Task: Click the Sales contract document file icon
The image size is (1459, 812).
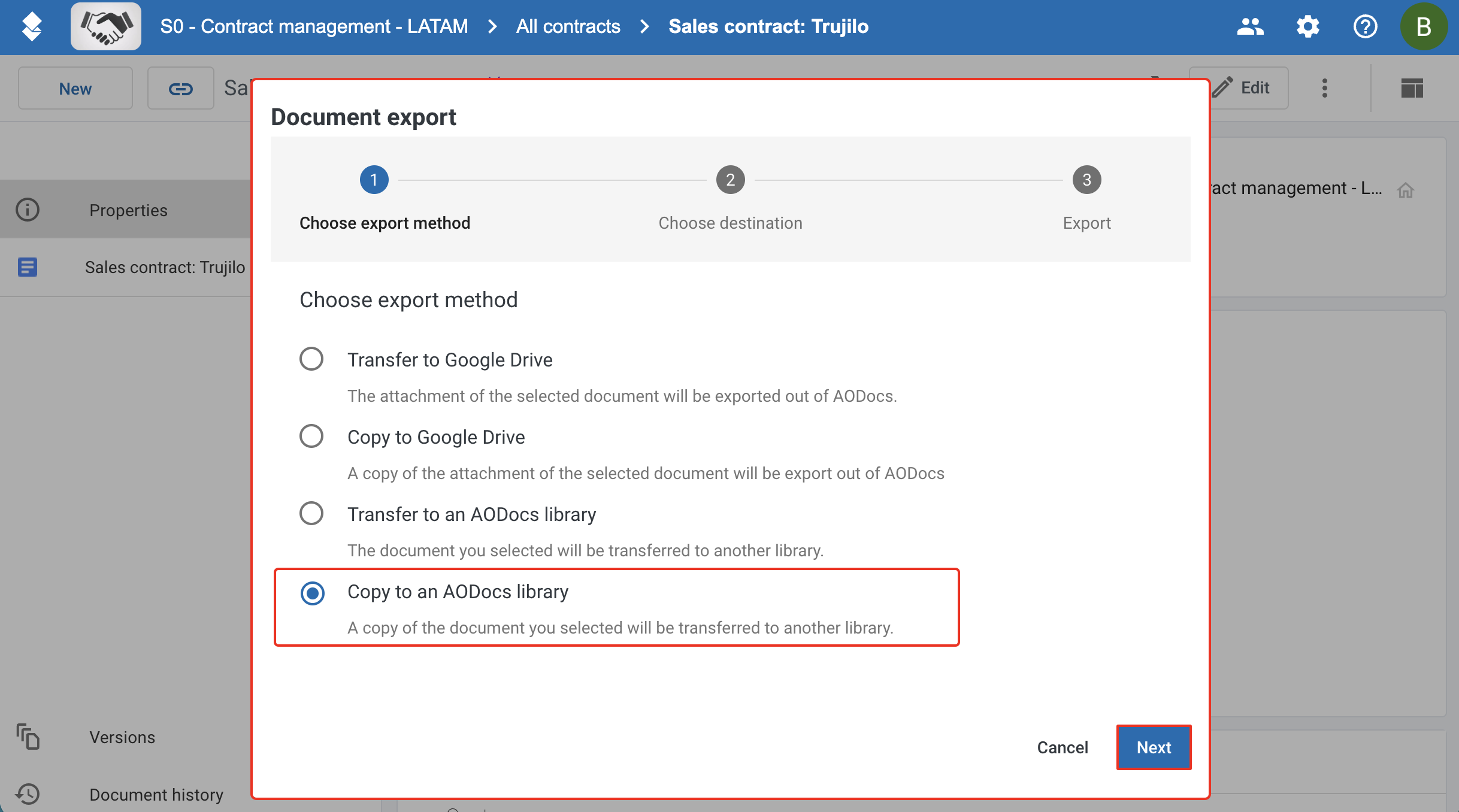Action: 28,267
